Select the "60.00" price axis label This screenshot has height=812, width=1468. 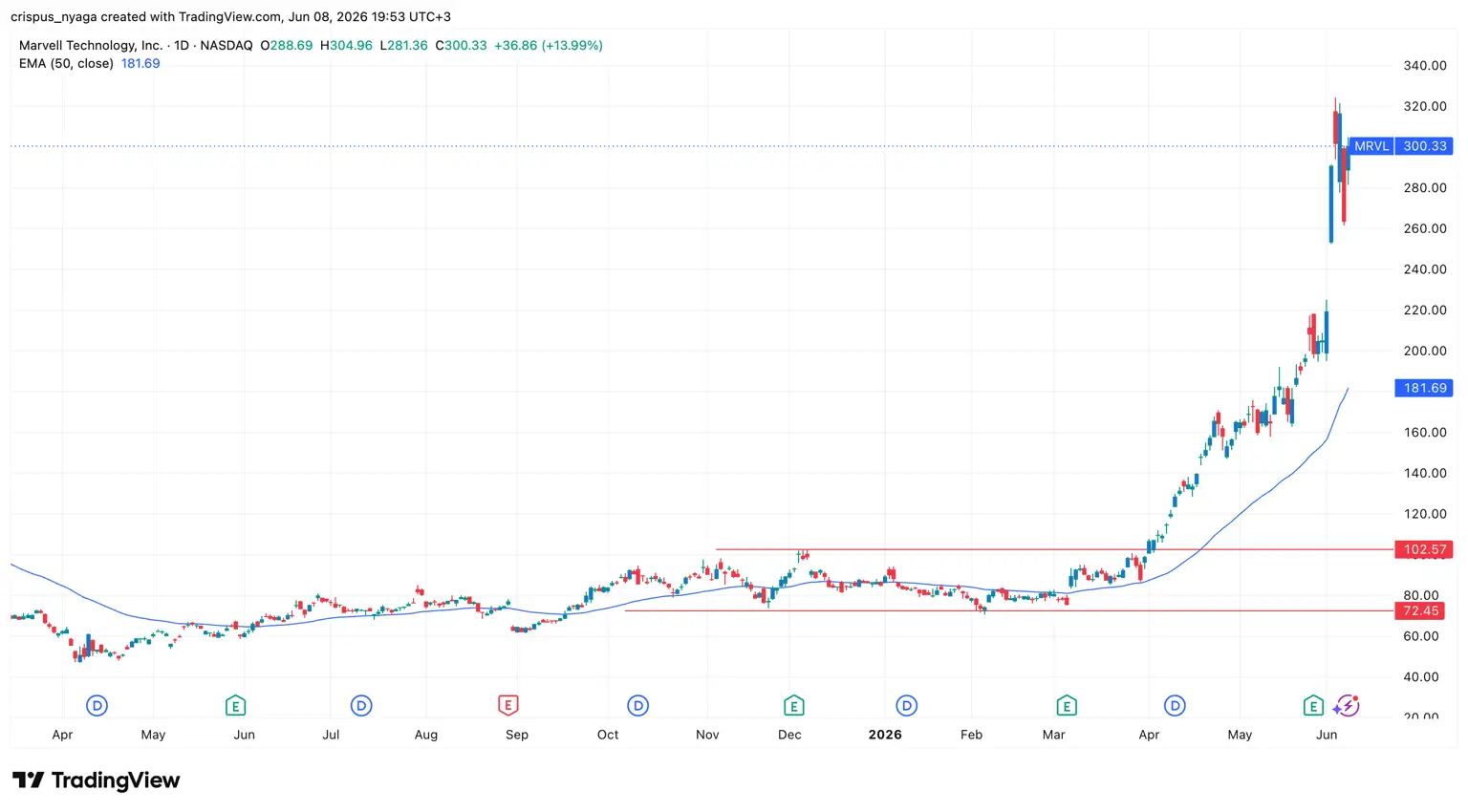[1420, 635]
